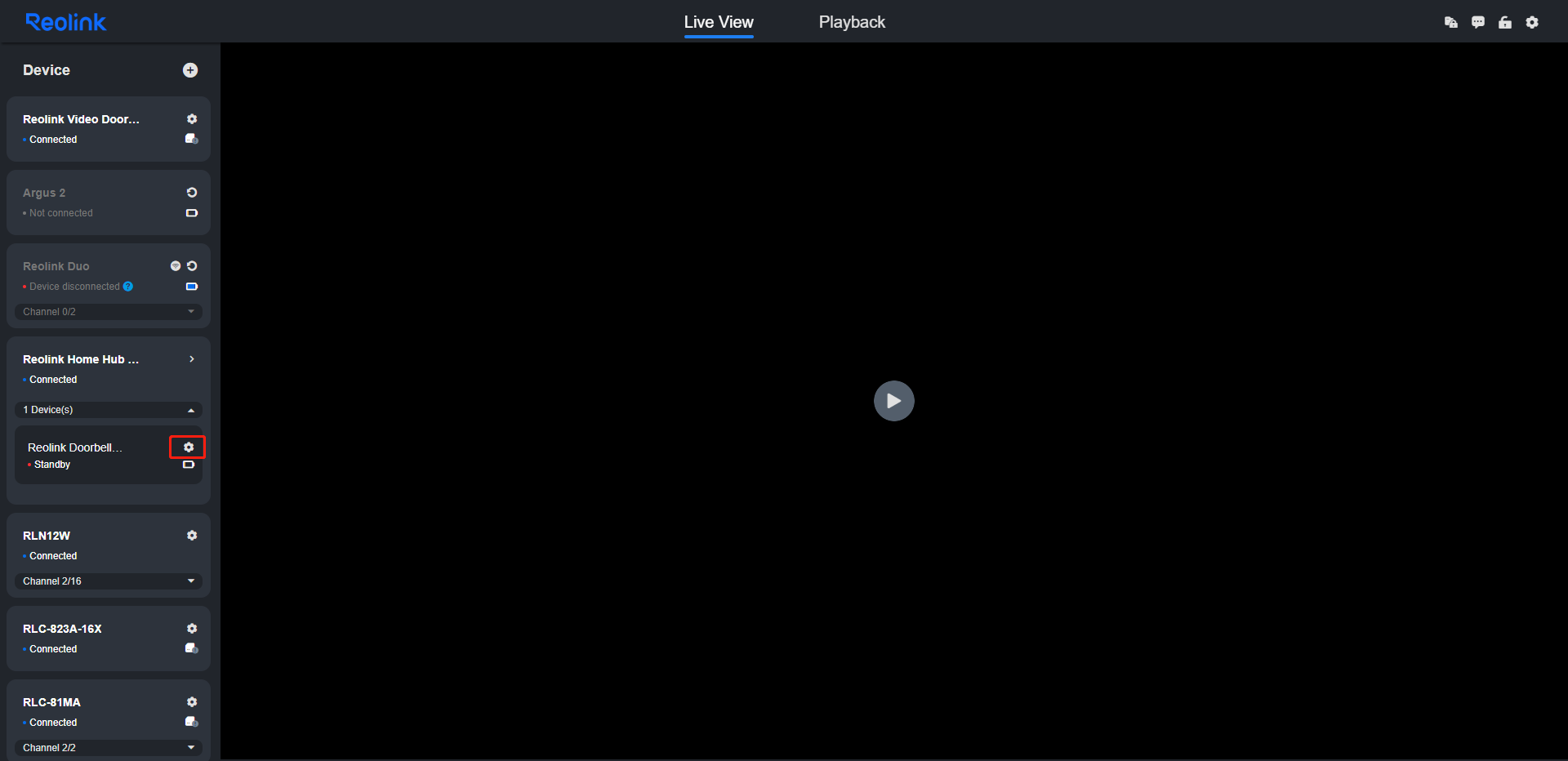Start the live stream with the play button
Image resolution: width=1568 pixels, height=761 pixels.
click(x=894, y=401)
